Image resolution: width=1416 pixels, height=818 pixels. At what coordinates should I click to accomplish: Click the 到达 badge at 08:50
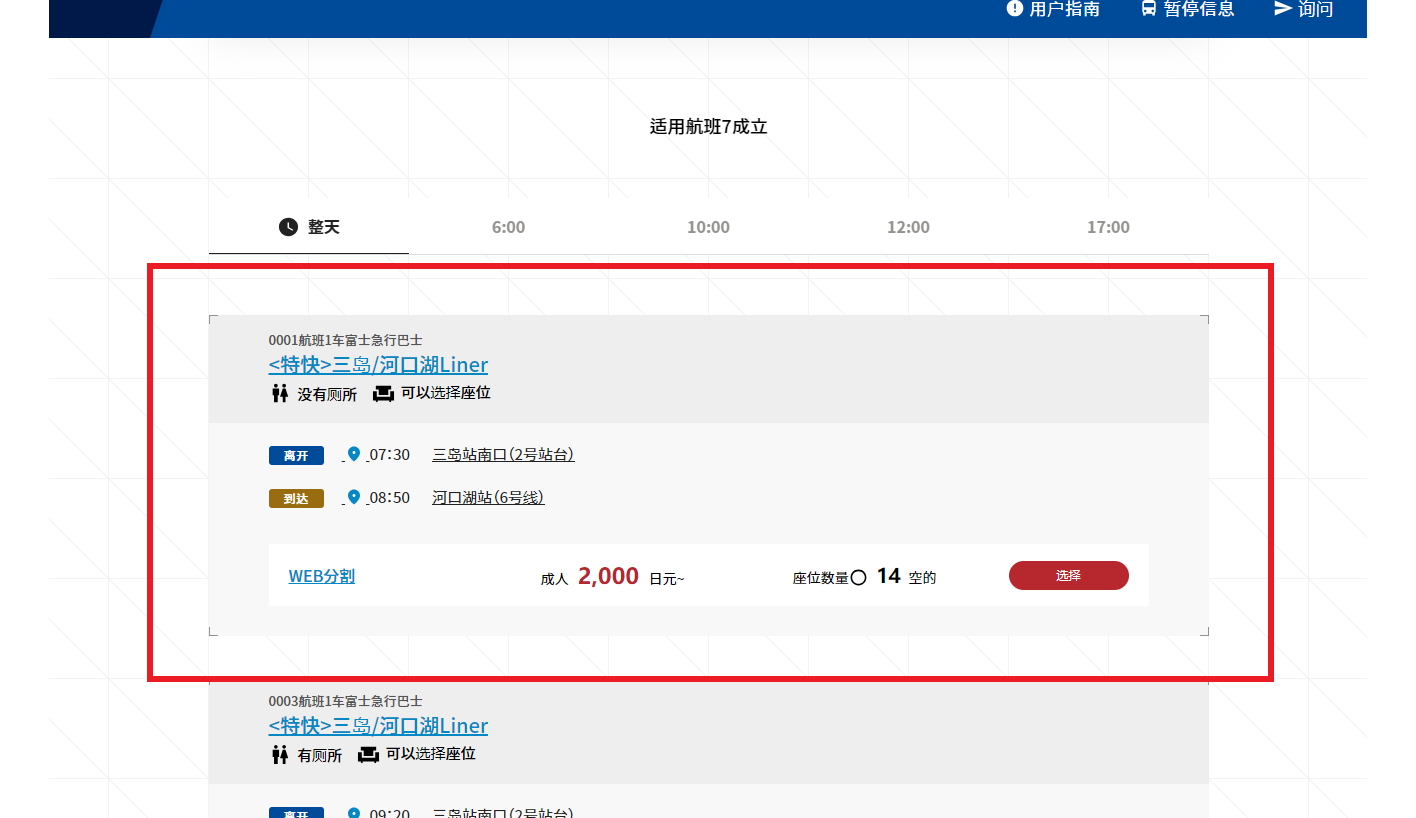click(297, 498)
